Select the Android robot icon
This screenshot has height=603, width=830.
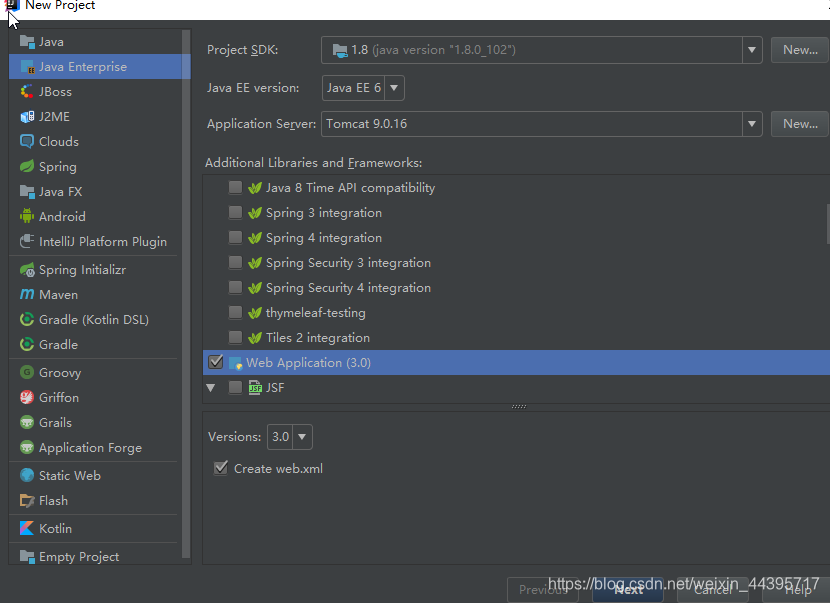click(x=26, y=216)
